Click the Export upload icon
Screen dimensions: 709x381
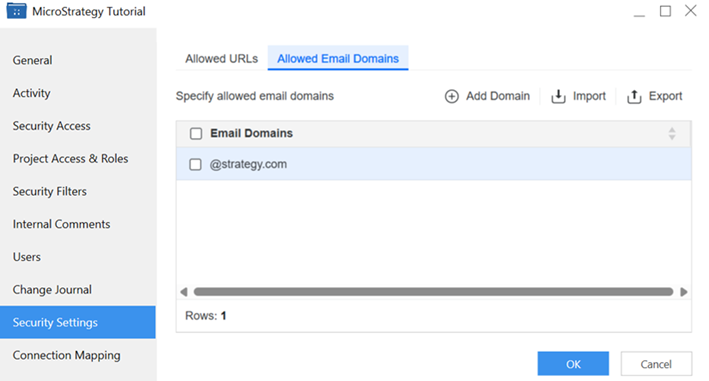coord(634,96)
